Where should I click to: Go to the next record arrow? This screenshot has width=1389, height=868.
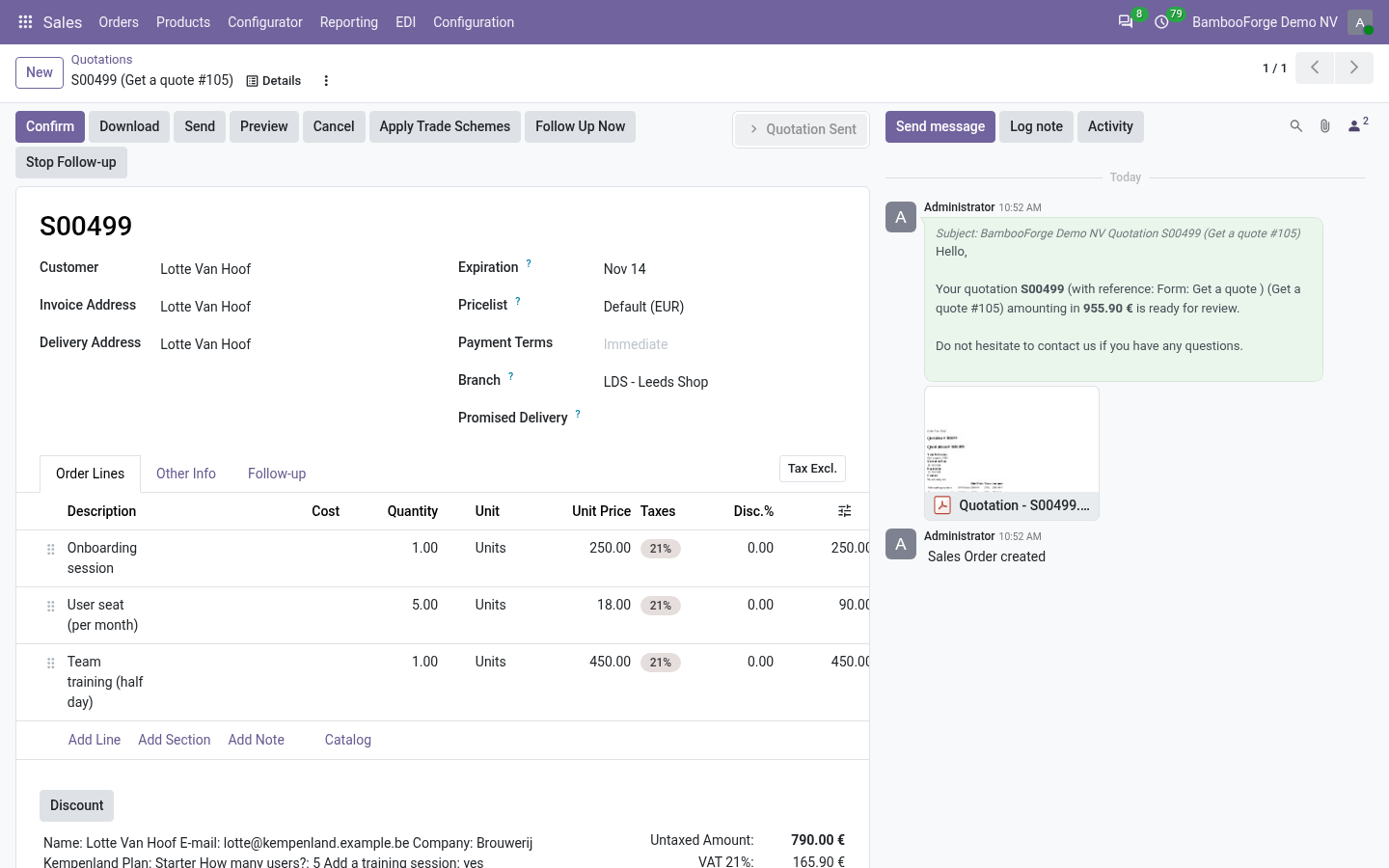pos(1354,68)
